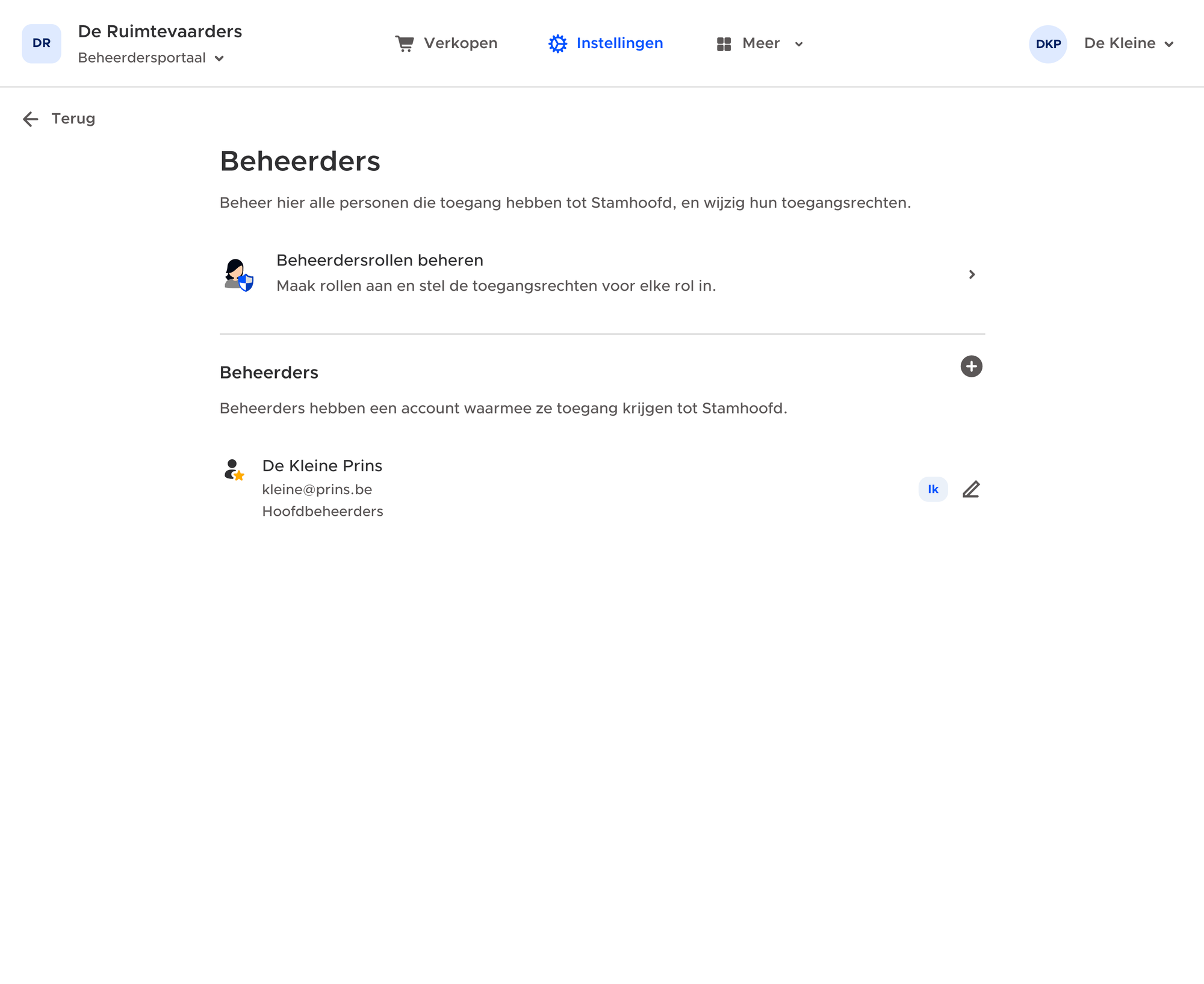The image size is (1204, 984).
Task: Select the De Kleine Prins admin entry
Action: [x=602, y=488]
